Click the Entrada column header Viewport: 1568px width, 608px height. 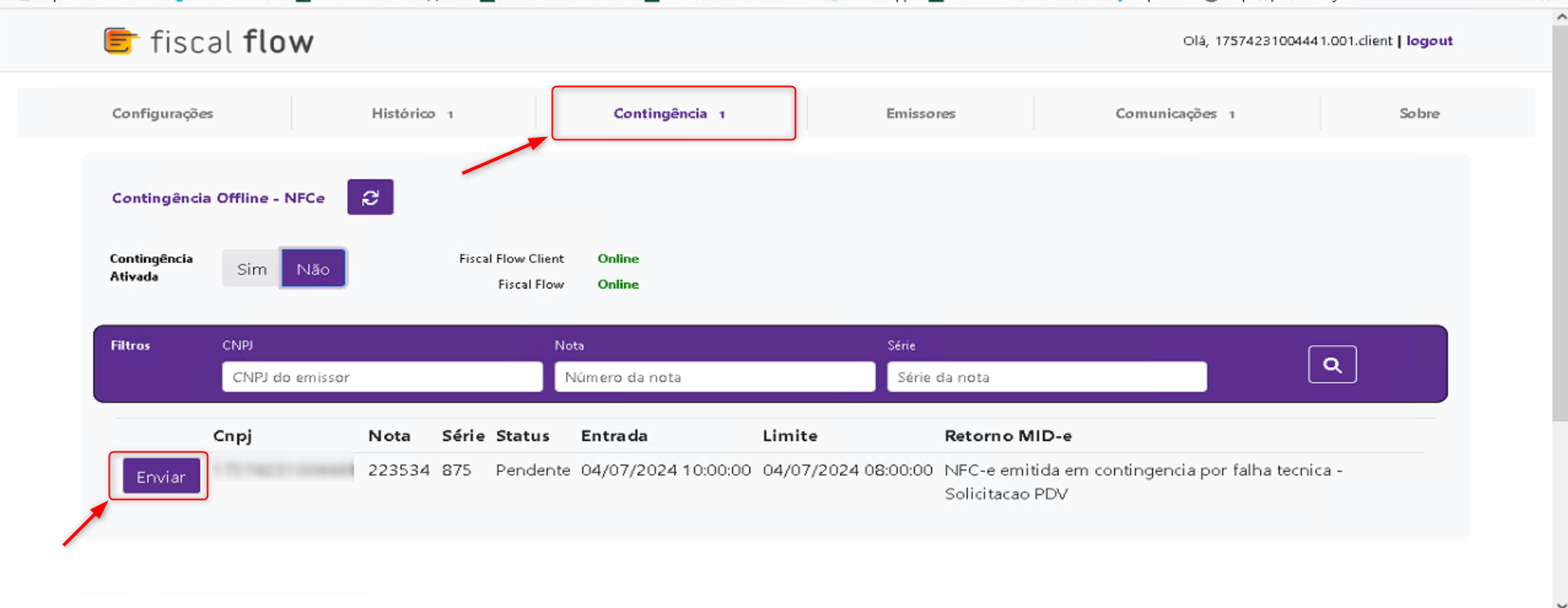[x=614, y=436]
